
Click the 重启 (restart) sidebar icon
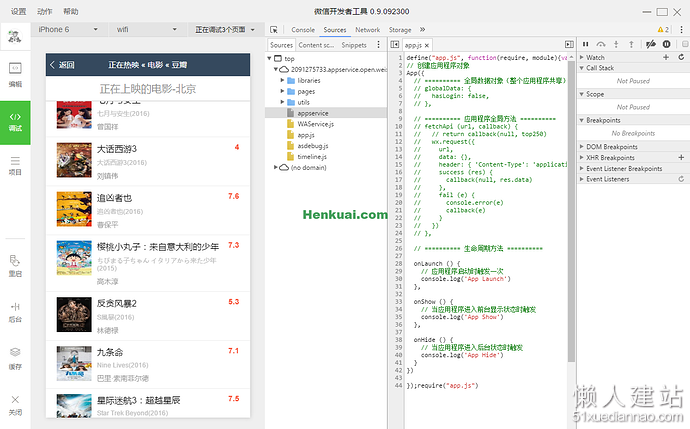click(x=15, y=266)
